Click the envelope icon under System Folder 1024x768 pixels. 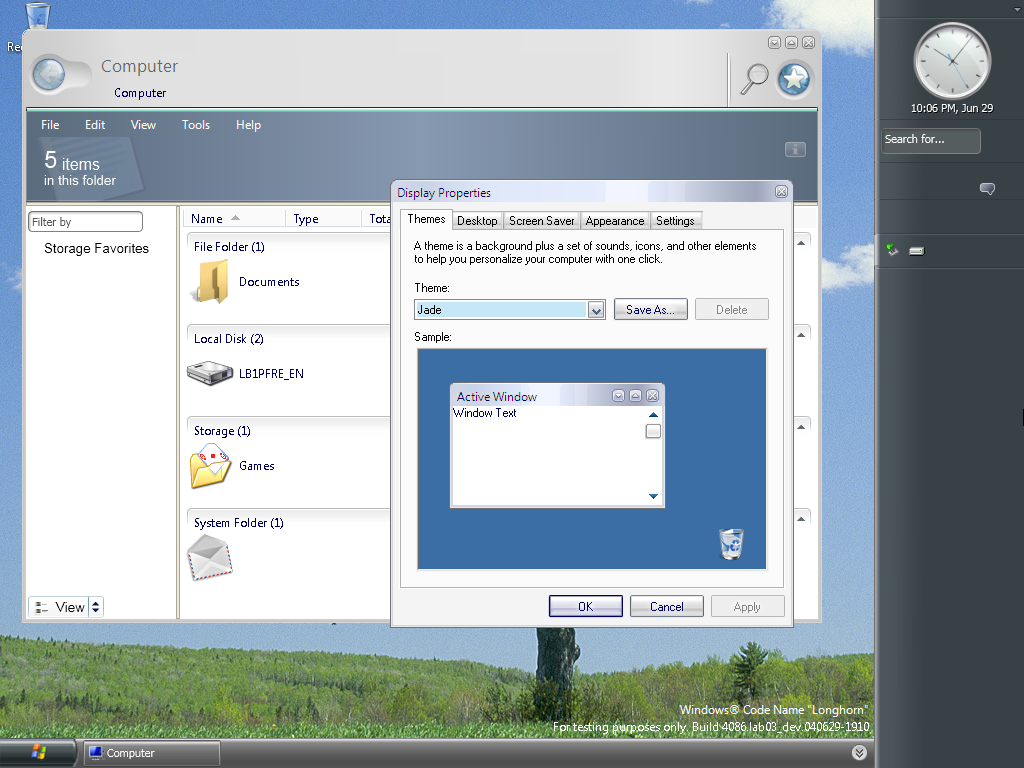click(x=210, y=557)
